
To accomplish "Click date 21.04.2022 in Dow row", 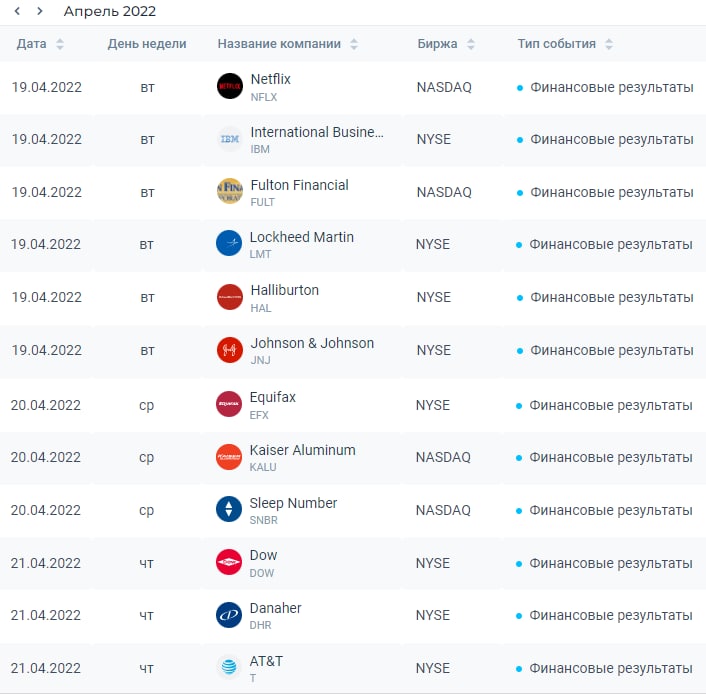I will [x=46, y=563].
